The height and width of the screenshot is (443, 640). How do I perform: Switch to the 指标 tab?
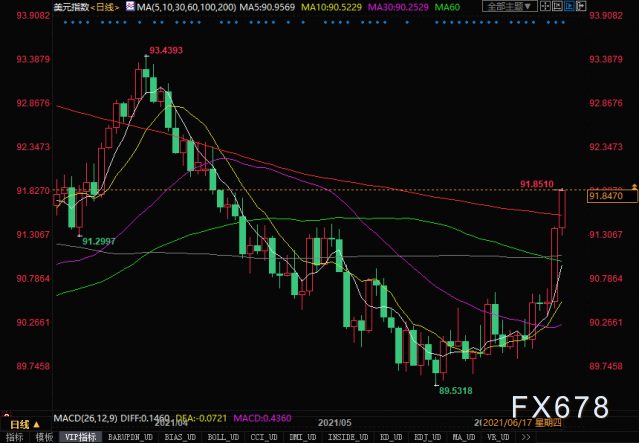(x=15, y=437)
